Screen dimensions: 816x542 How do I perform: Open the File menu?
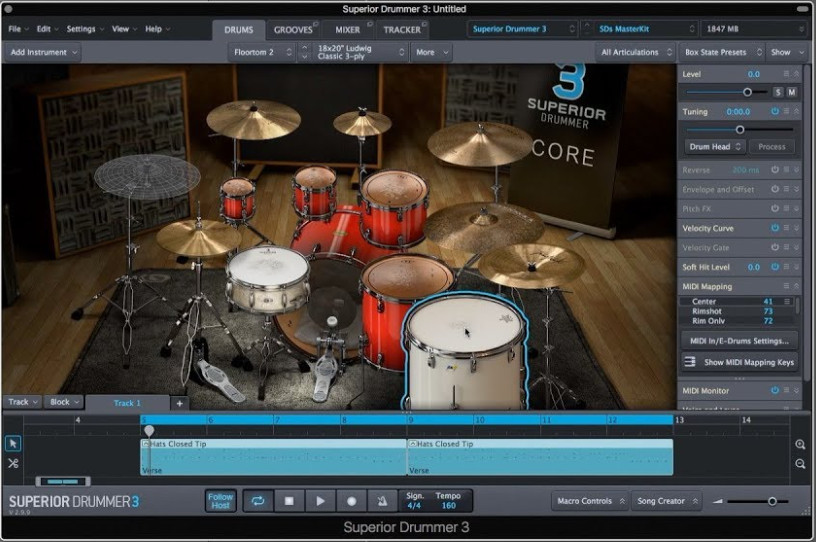[x=18, y=29]
